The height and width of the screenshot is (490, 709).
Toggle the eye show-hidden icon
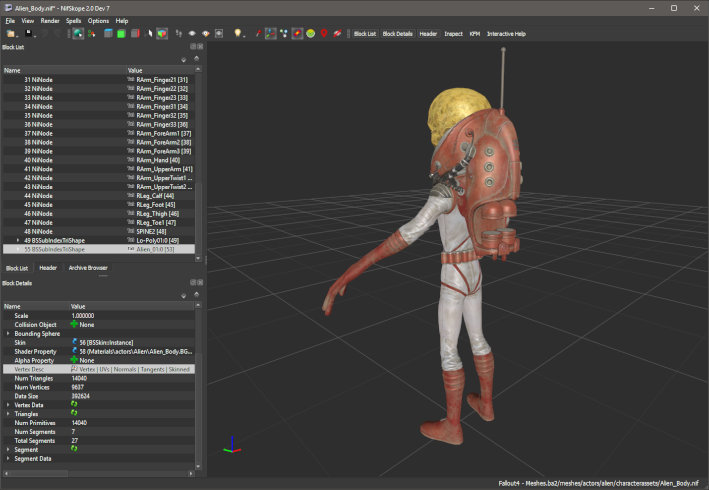pyautogui.click(x=192, y=34)
